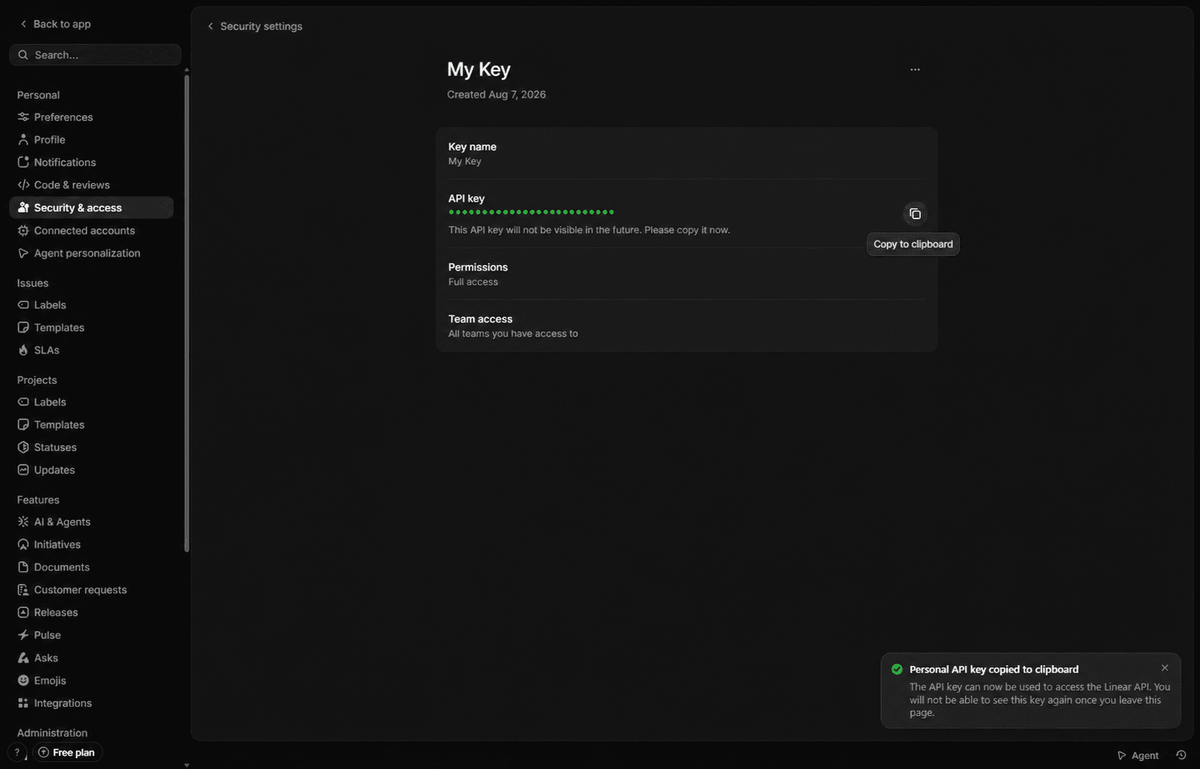
Task: Open the My Key three-dot options menu
Action: tap(915, 70)
